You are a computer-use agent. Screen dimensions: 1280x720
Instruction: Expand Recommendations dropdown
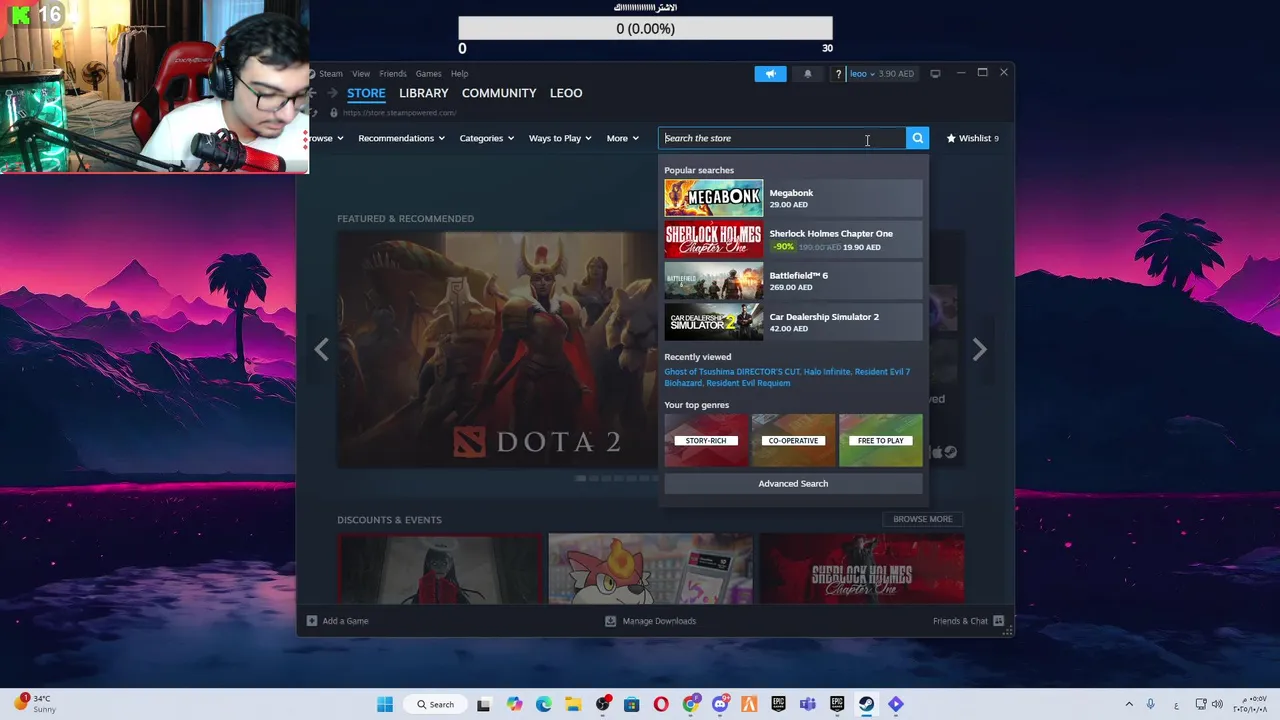(x=401, y=138)
